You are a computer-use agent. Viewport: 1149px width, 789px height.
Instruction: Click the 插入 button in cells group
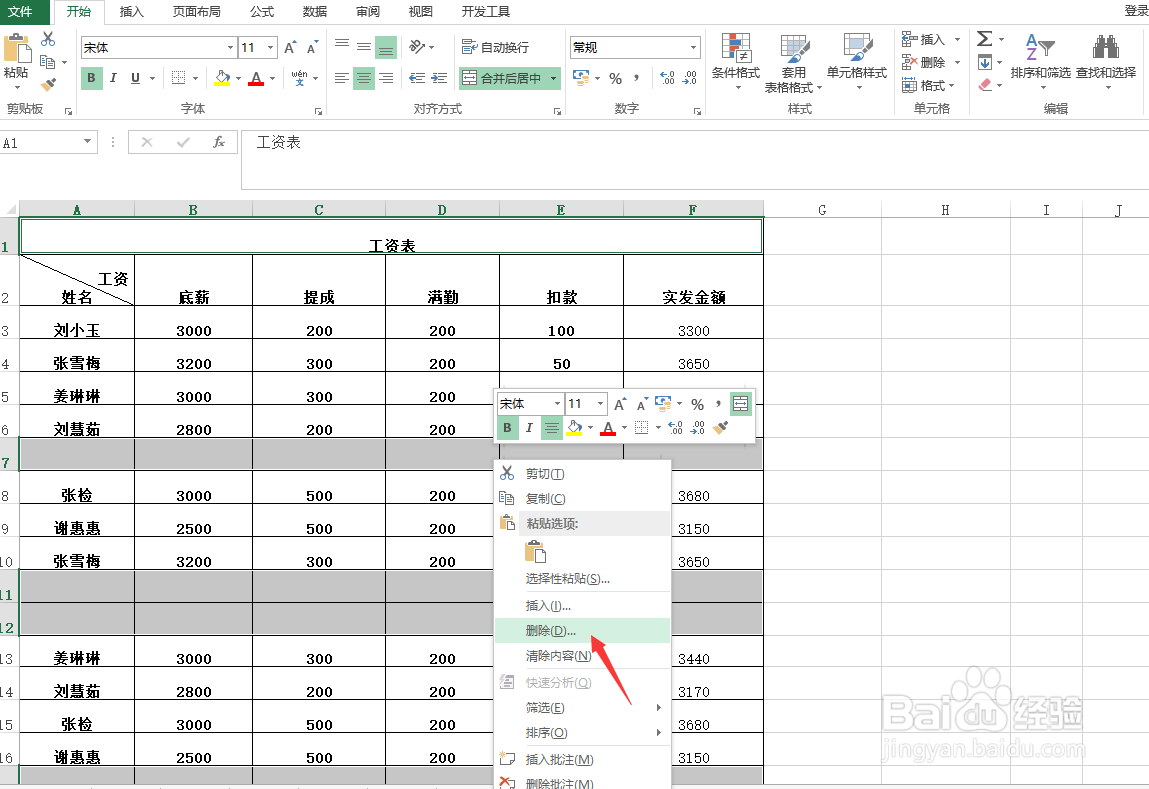(x=924, y=40)
